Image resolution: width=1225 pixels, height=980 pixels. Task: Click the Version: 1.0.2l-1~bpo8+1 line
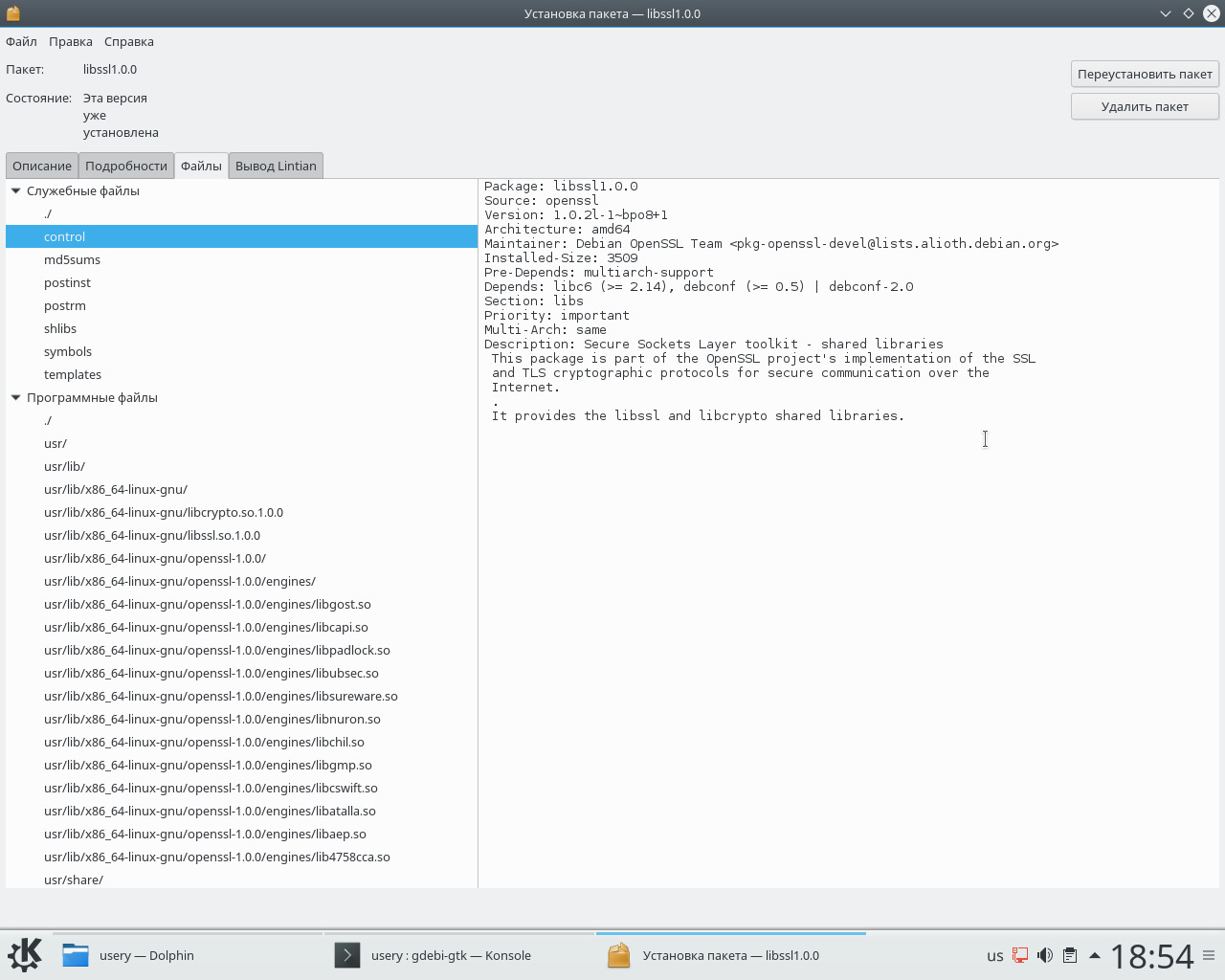(x=576, y=214)
